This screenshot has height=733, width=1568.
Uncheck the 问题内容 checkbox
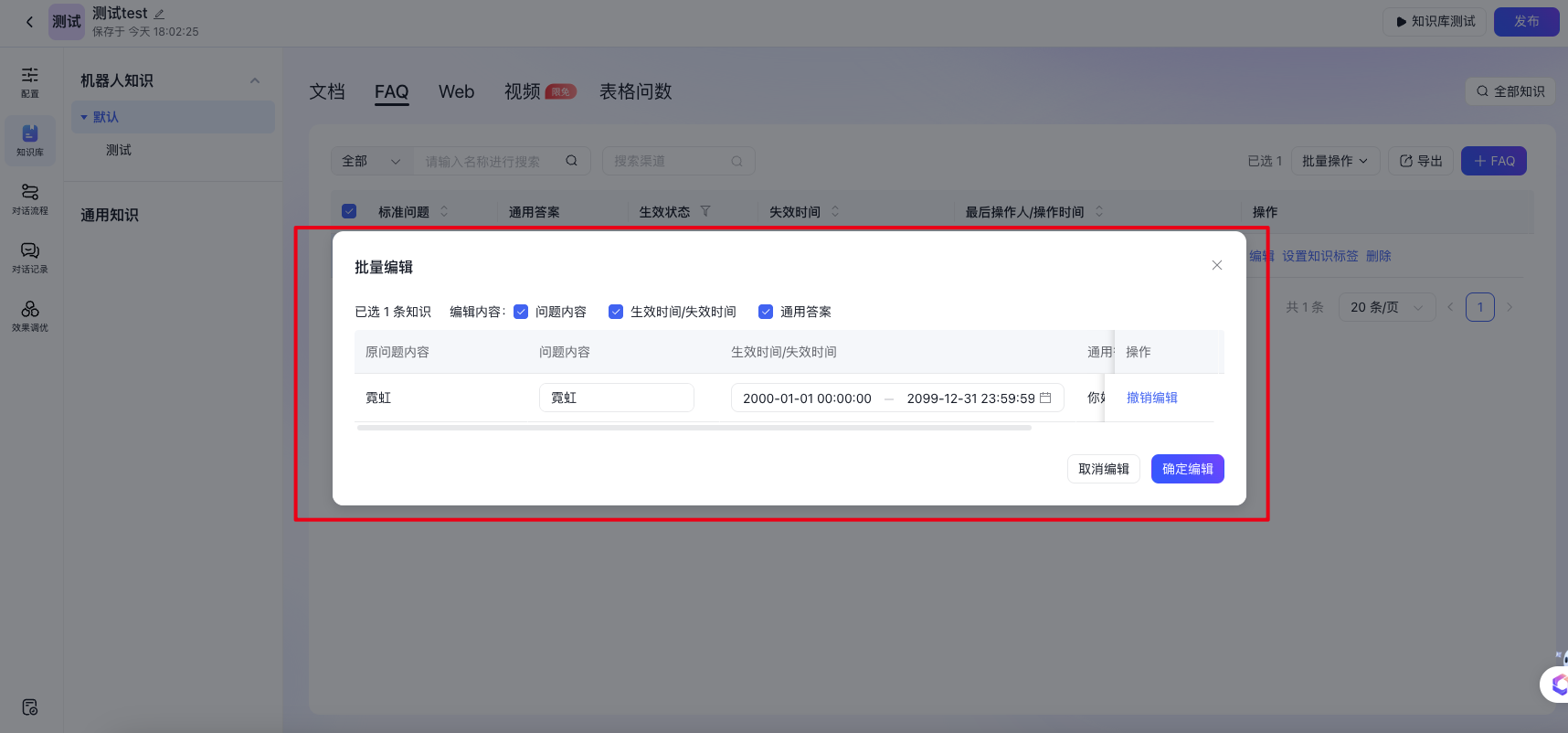pyautogui.click(x=521, y=312)
